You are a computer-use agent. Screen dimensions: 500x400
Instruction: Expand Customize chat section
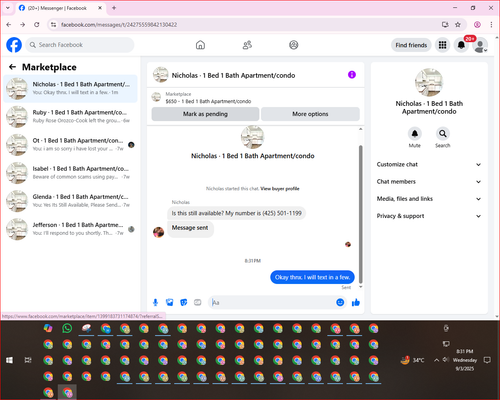(x=429, y=164)
